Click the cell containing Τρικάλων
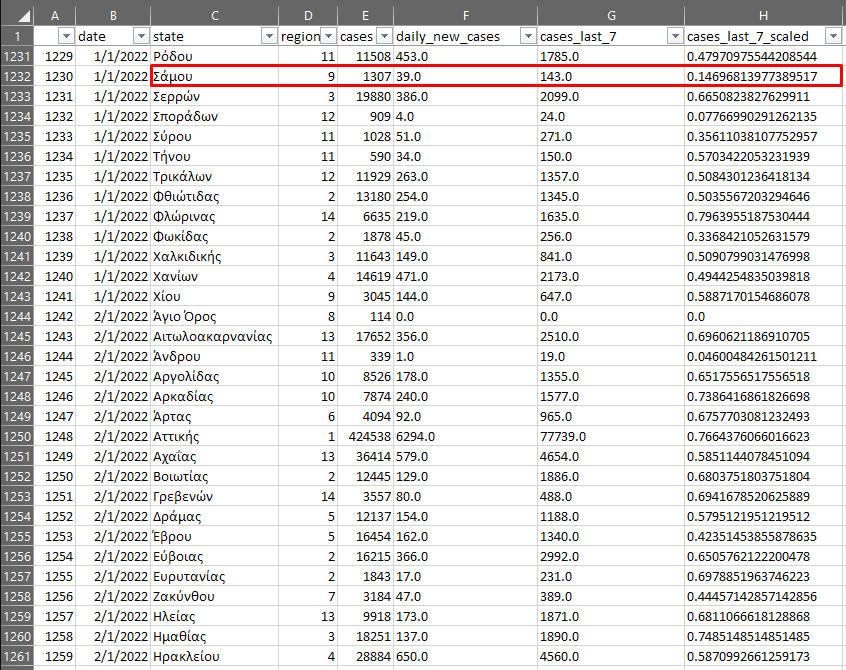 coord(215,177)
